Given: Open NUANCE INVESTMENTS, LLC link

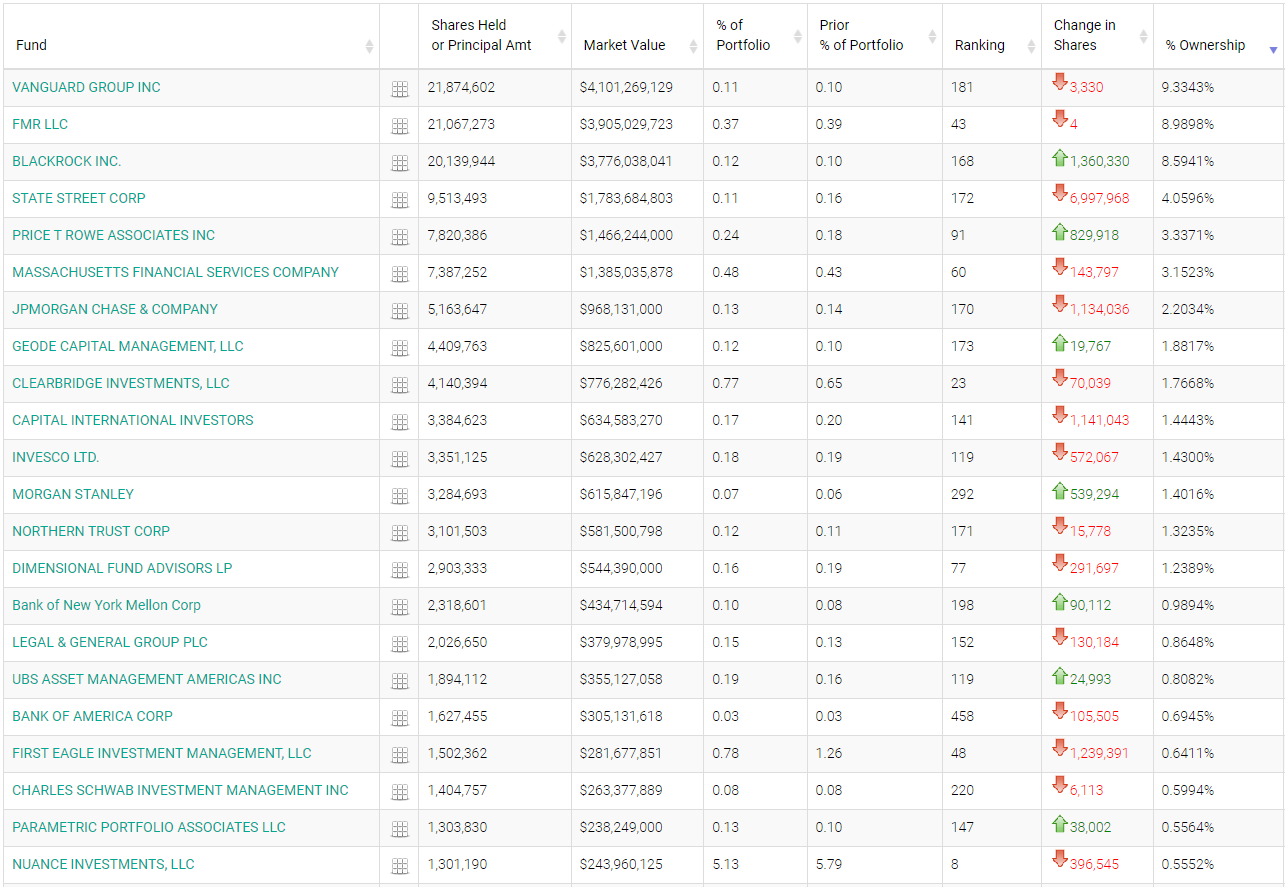Looking at the screenshot, I should coord(103,864).
